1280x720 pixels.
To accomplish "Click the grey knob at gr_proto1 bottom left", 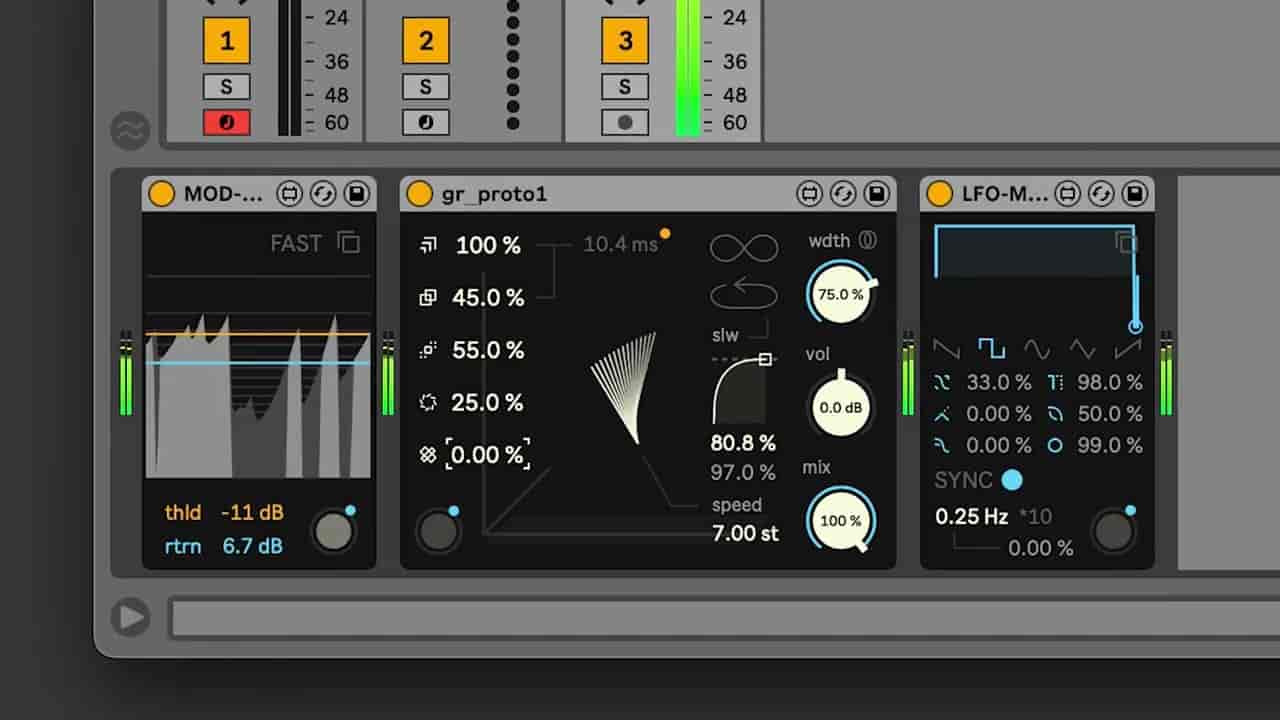I will point(437,532).
